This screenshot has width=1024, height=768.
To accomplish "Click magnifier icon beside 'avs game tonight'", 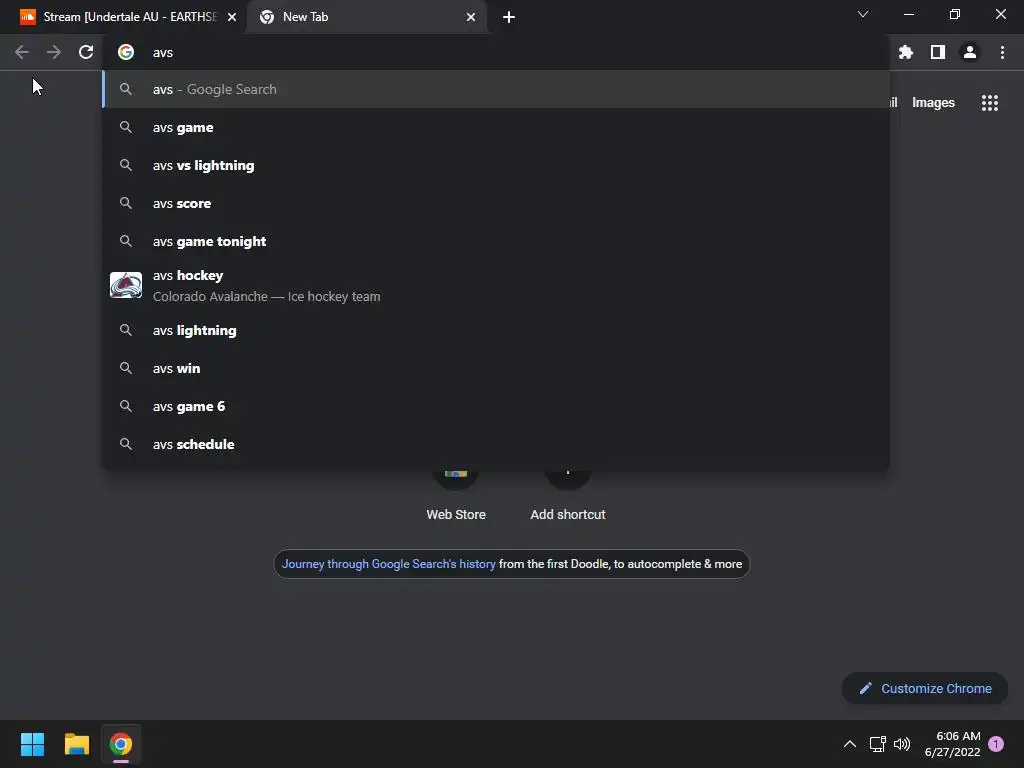I will click(126, 241).
